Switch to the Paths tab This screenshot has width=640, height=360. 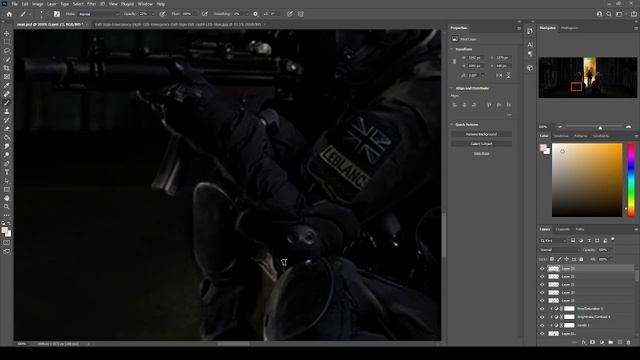[x=580, y=229]
